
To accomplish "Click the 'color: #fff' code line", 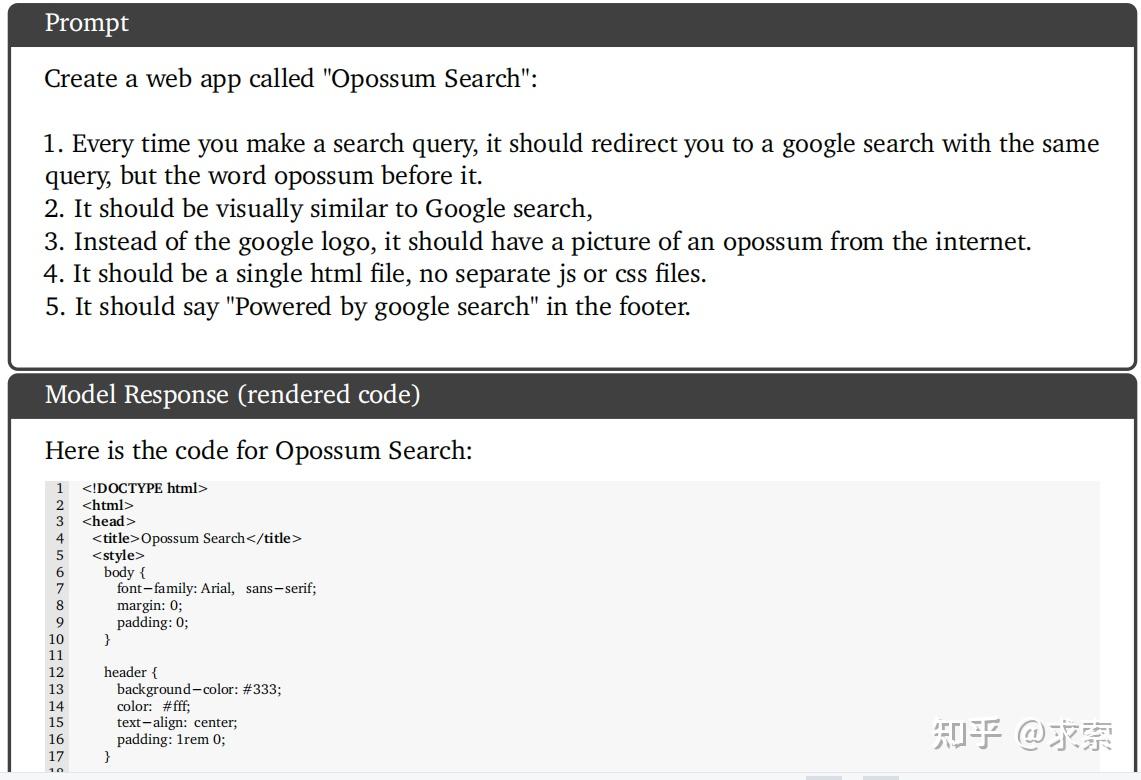I will coord(153,706).
